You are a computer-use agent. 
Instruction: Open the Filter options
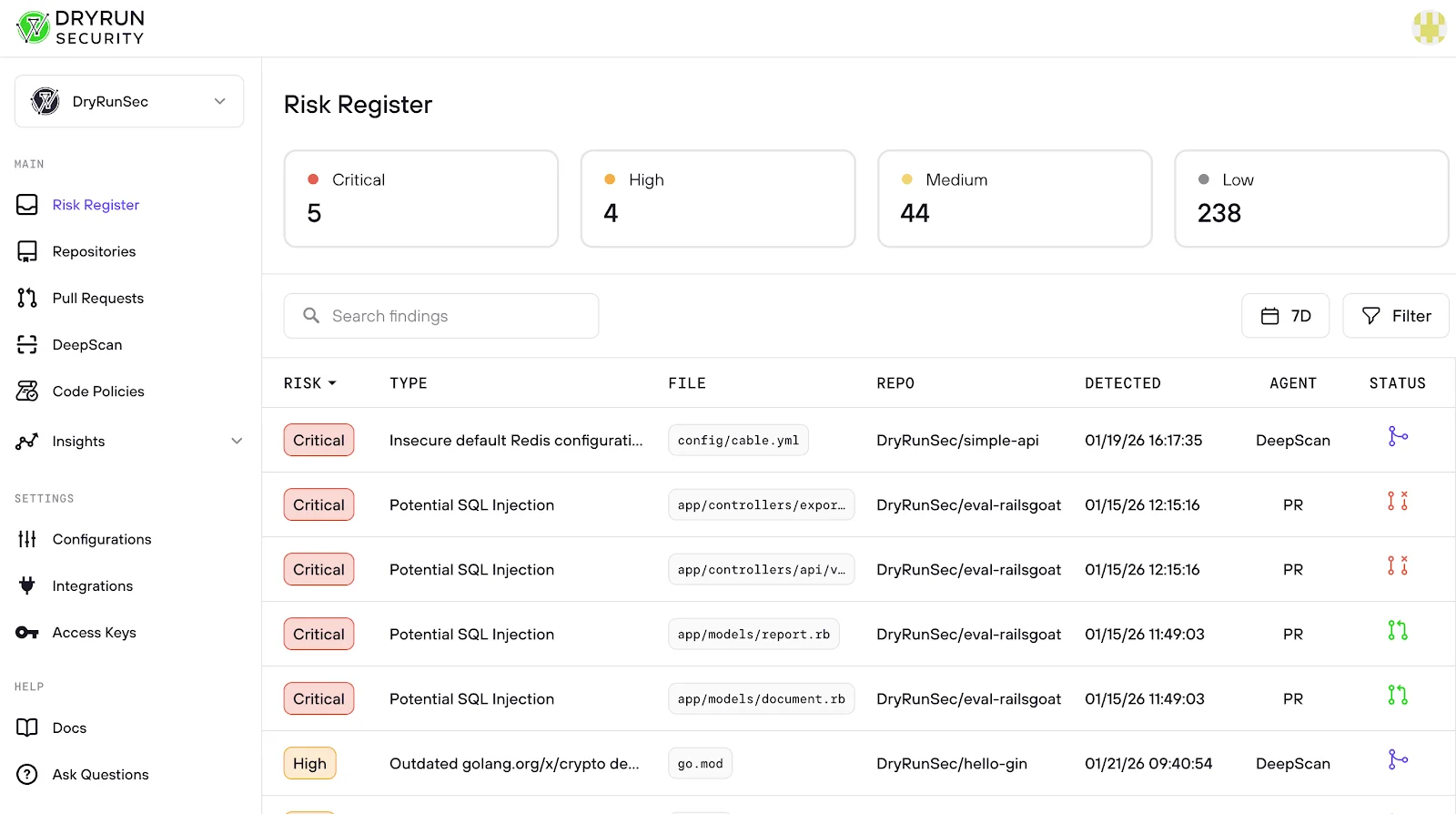point(1396,316)
